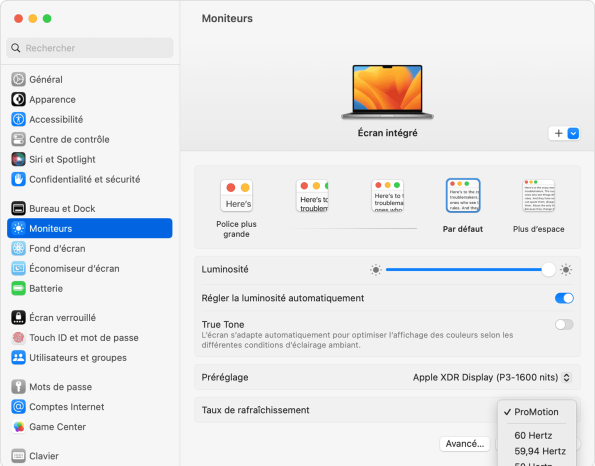Open Accessibilité icon in sidebar
The width and height of the screenshot is (595, 466).
[18, 120]
